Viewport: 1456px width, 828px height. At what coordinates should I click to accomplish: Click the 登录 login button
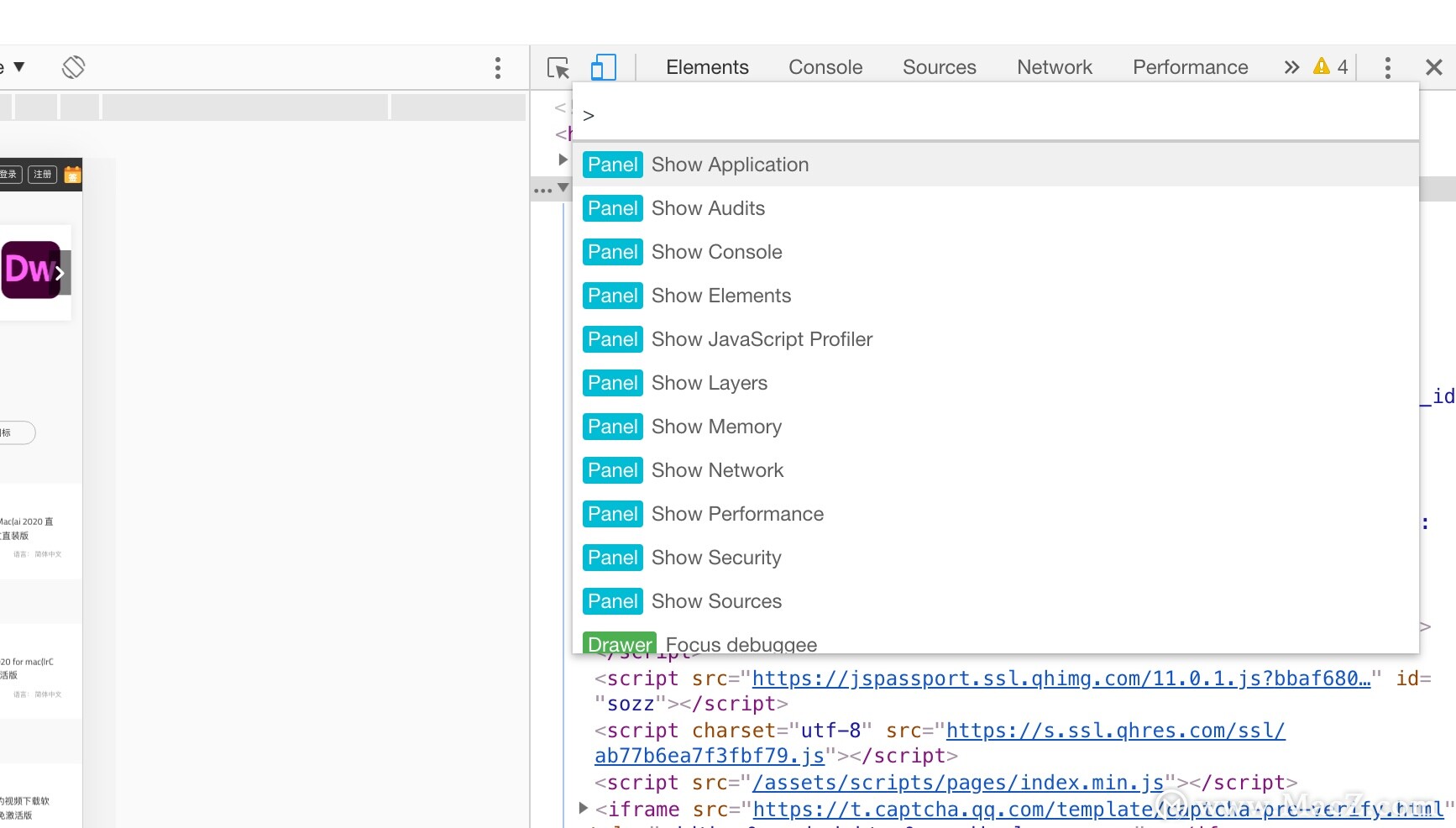9,175
